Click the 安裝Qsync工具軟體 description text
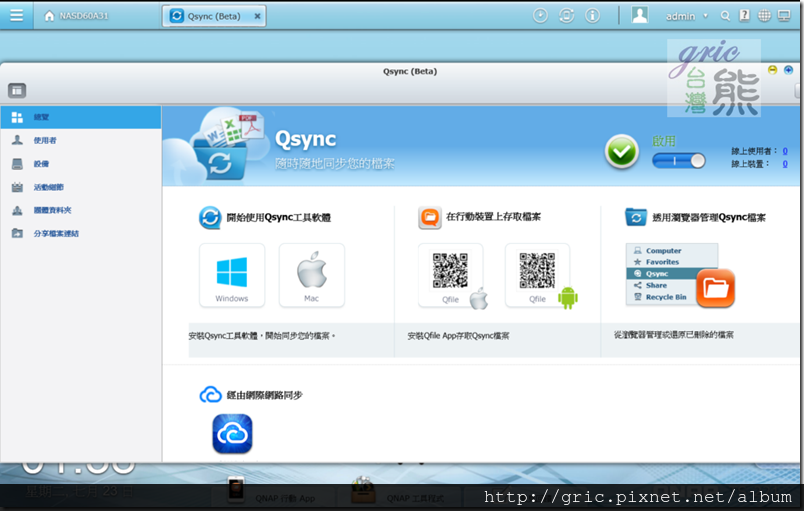The width and height of the screenshot is (804, 511). [x=262, y=336]
